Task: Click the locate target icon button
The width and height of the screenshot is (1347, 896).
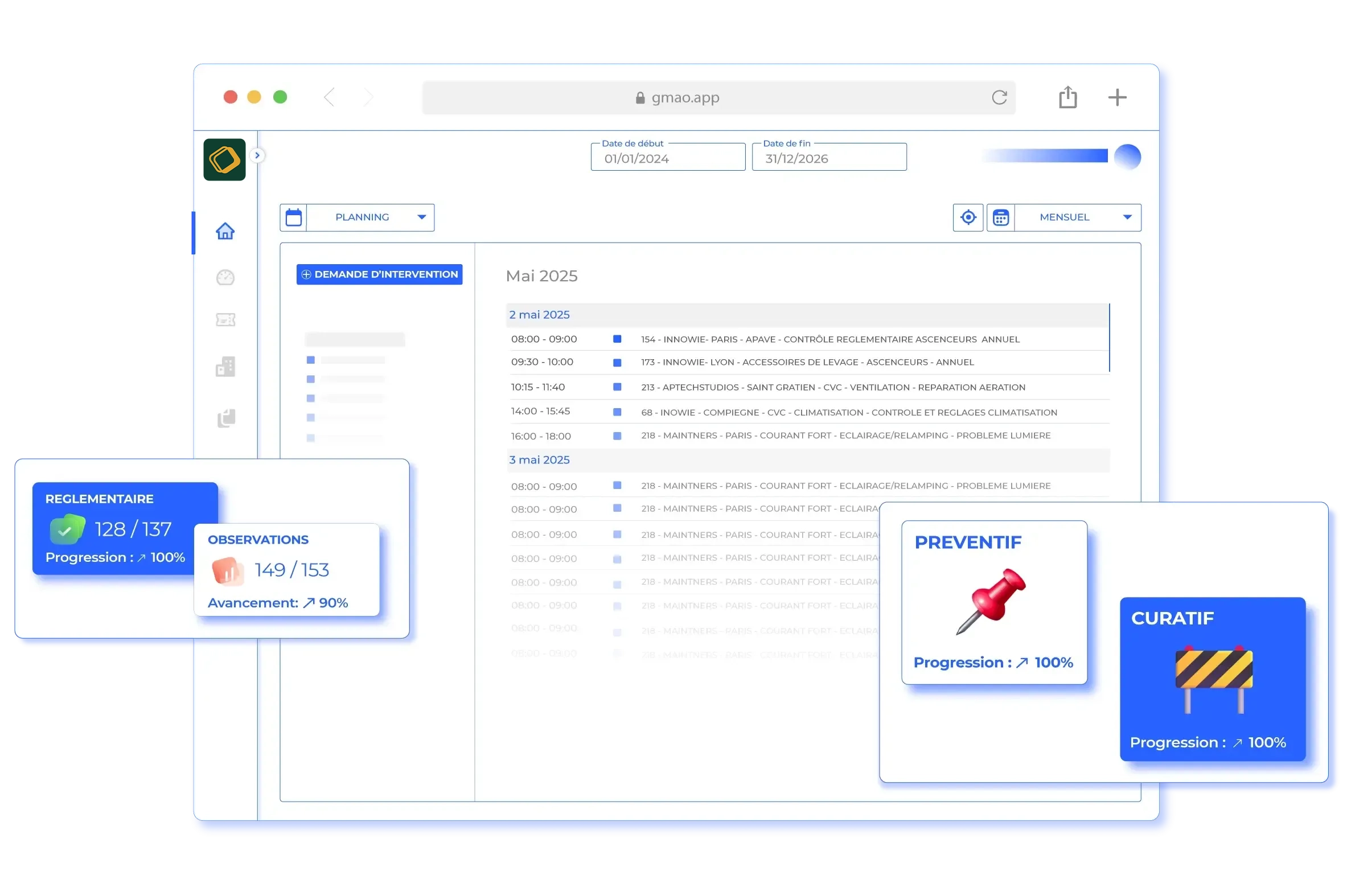Action: tap(968, 217)
